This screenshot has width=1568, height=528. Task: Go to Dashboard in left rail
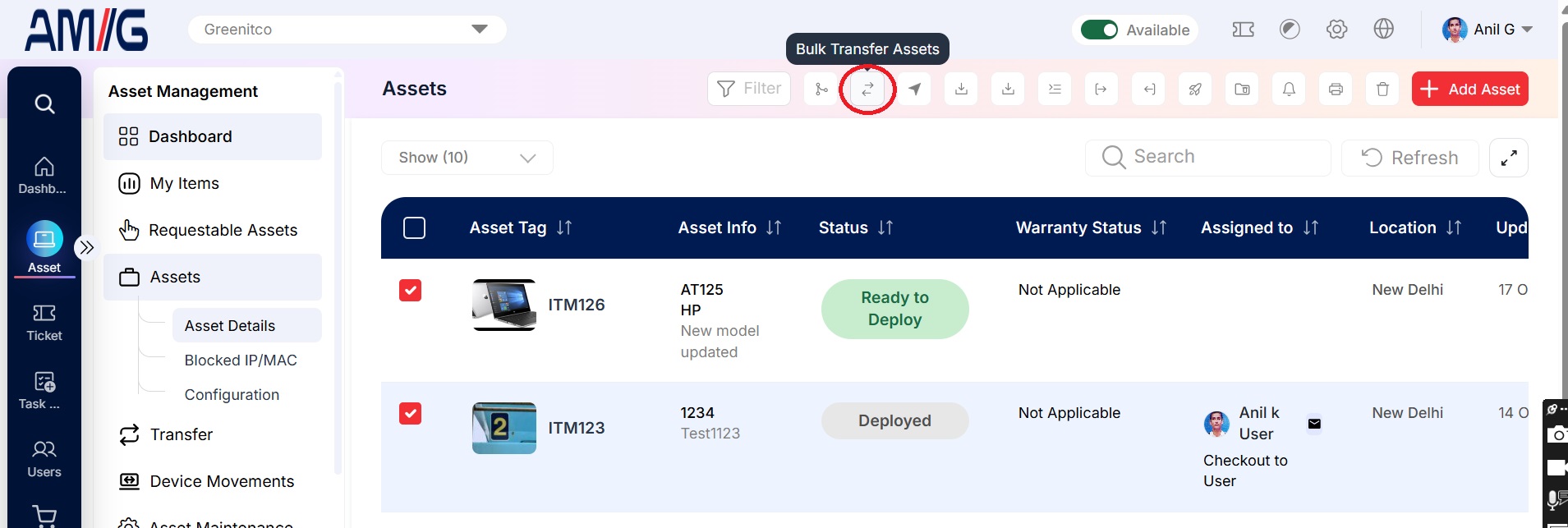click(x=44, y=176)
